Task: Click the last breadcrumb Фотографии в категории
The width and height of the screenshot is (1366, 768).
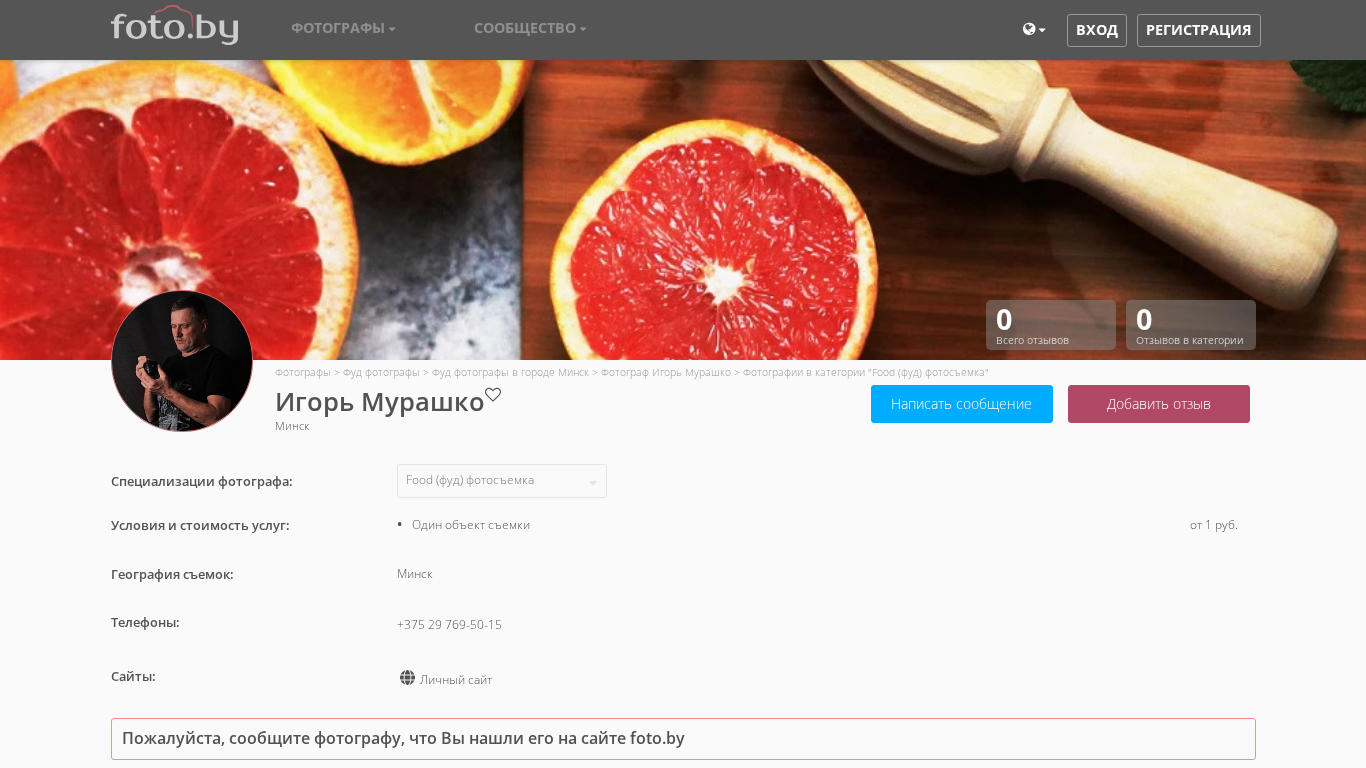Action: 865,372
